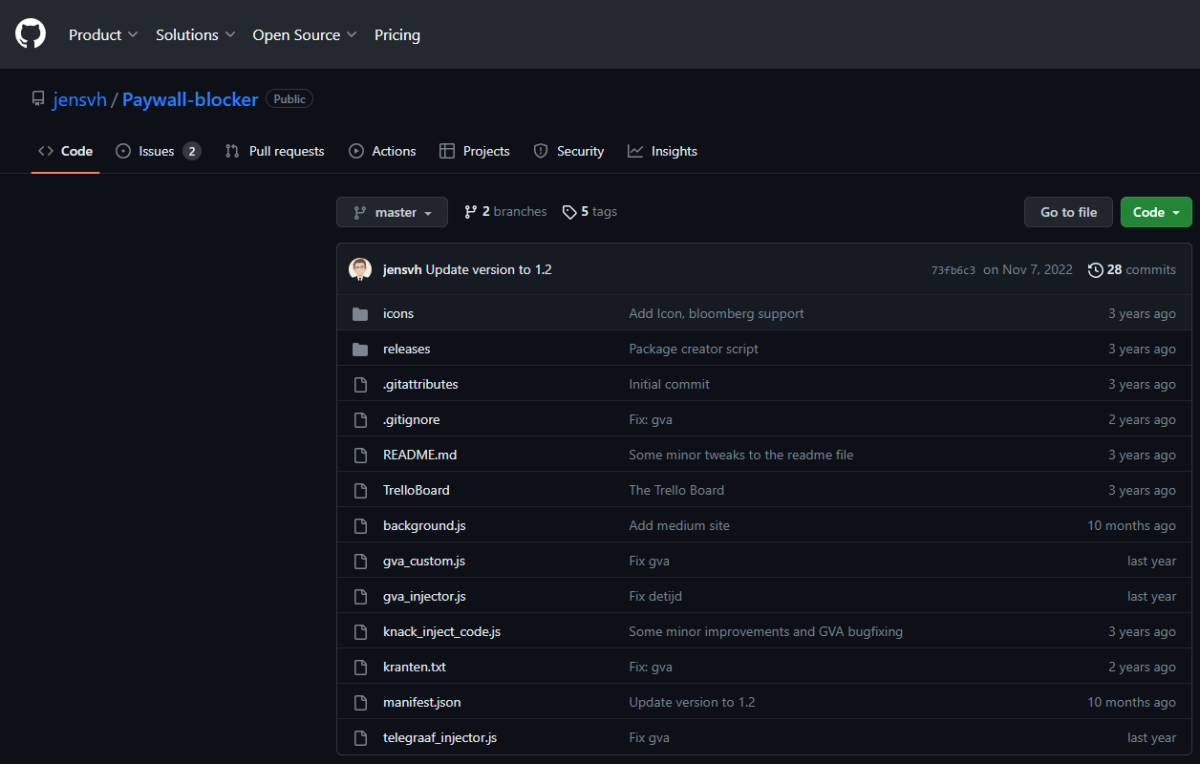Click the releases folder icon

360,349
